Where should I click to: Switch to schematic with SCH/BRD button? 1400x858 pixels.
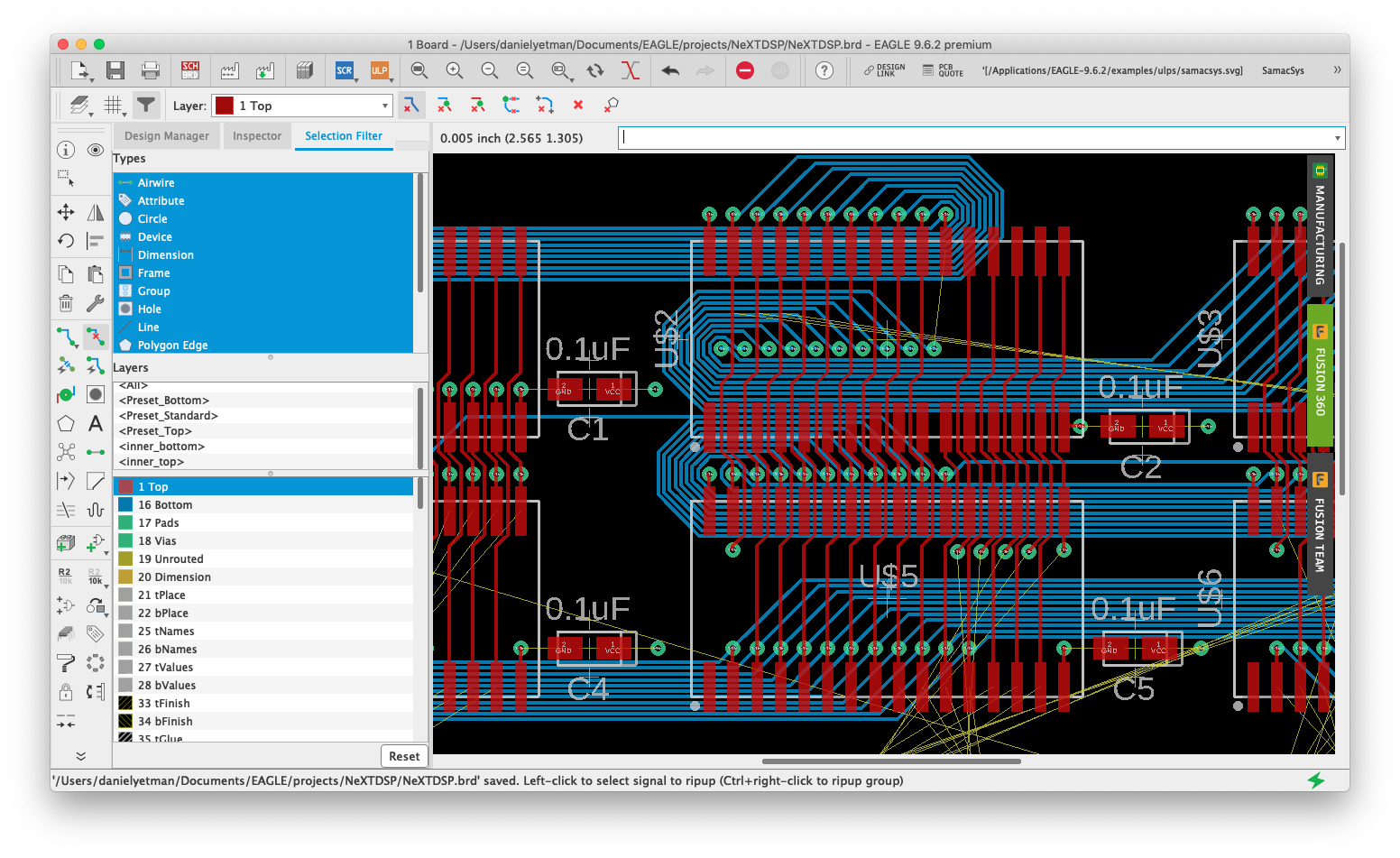coord(189,70)
